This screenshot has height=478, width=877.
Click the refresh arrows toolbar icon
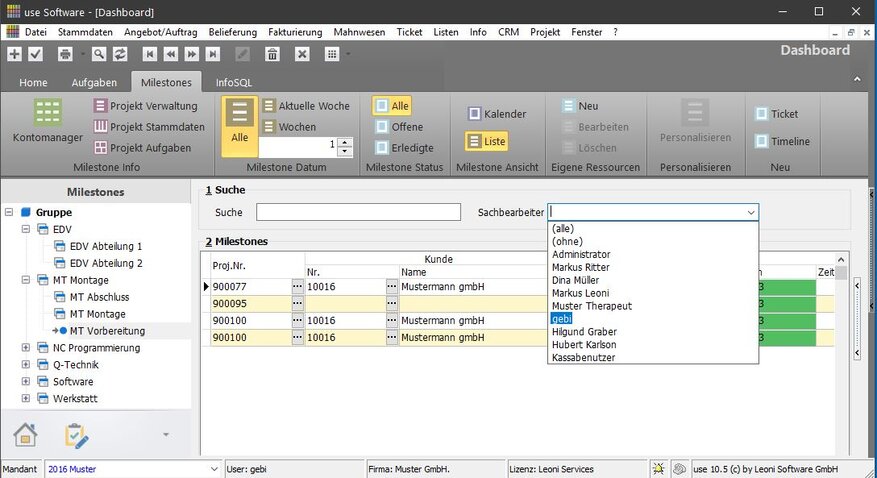120,54
